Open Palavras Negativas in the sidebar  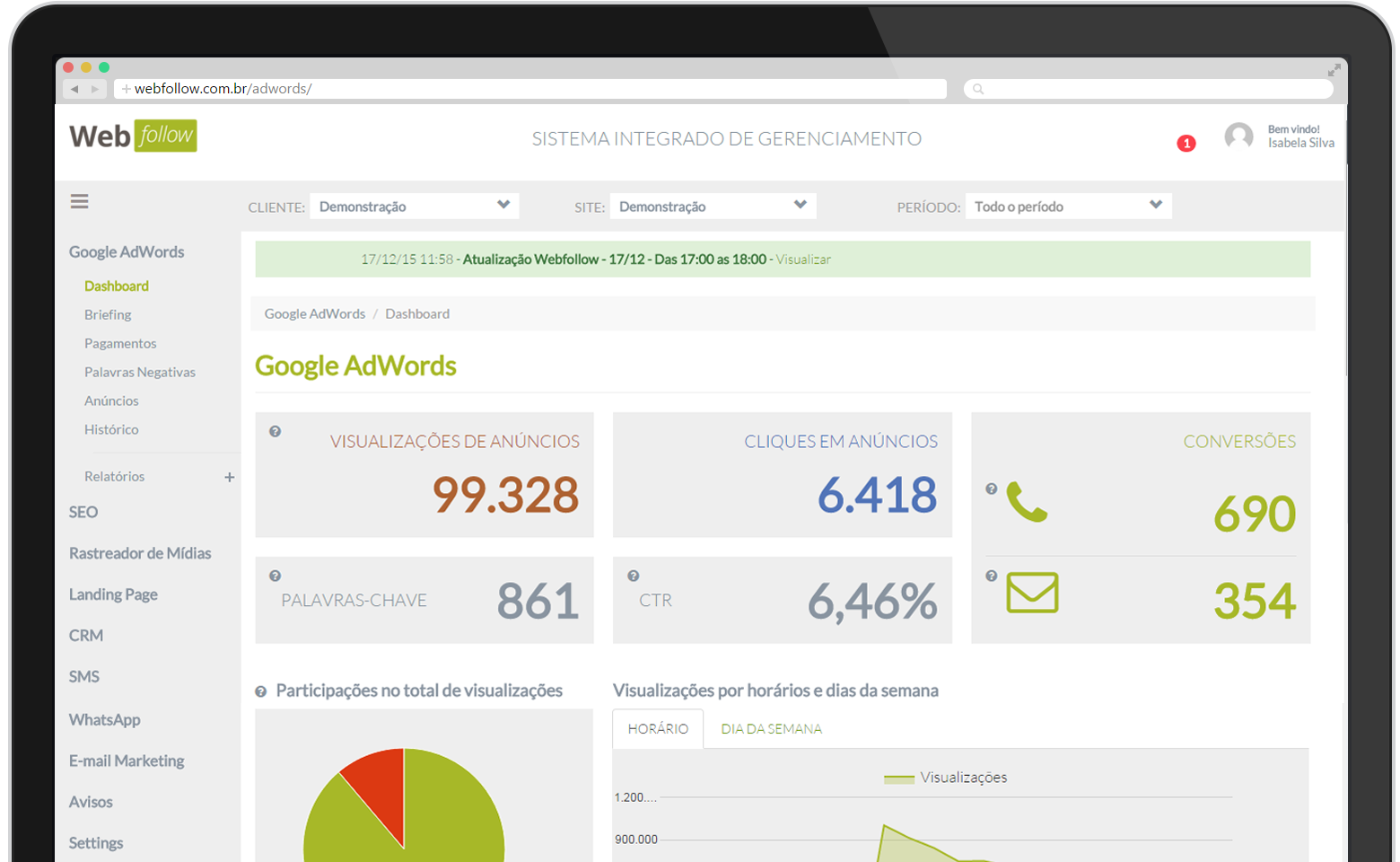tap(140, 372)
